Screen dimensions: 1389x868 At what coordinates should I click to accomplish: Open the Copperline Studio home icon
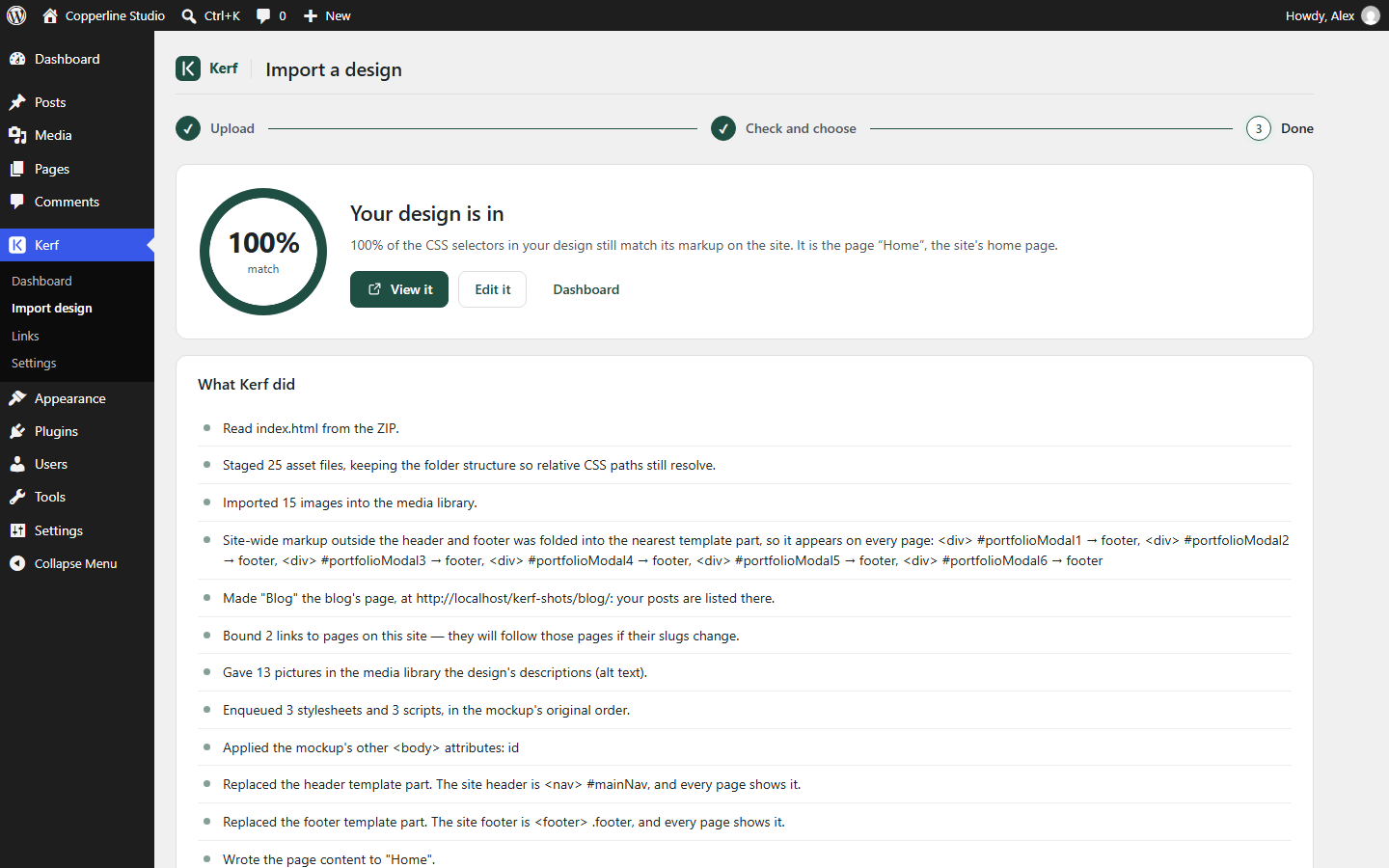[x=50, y=15]
